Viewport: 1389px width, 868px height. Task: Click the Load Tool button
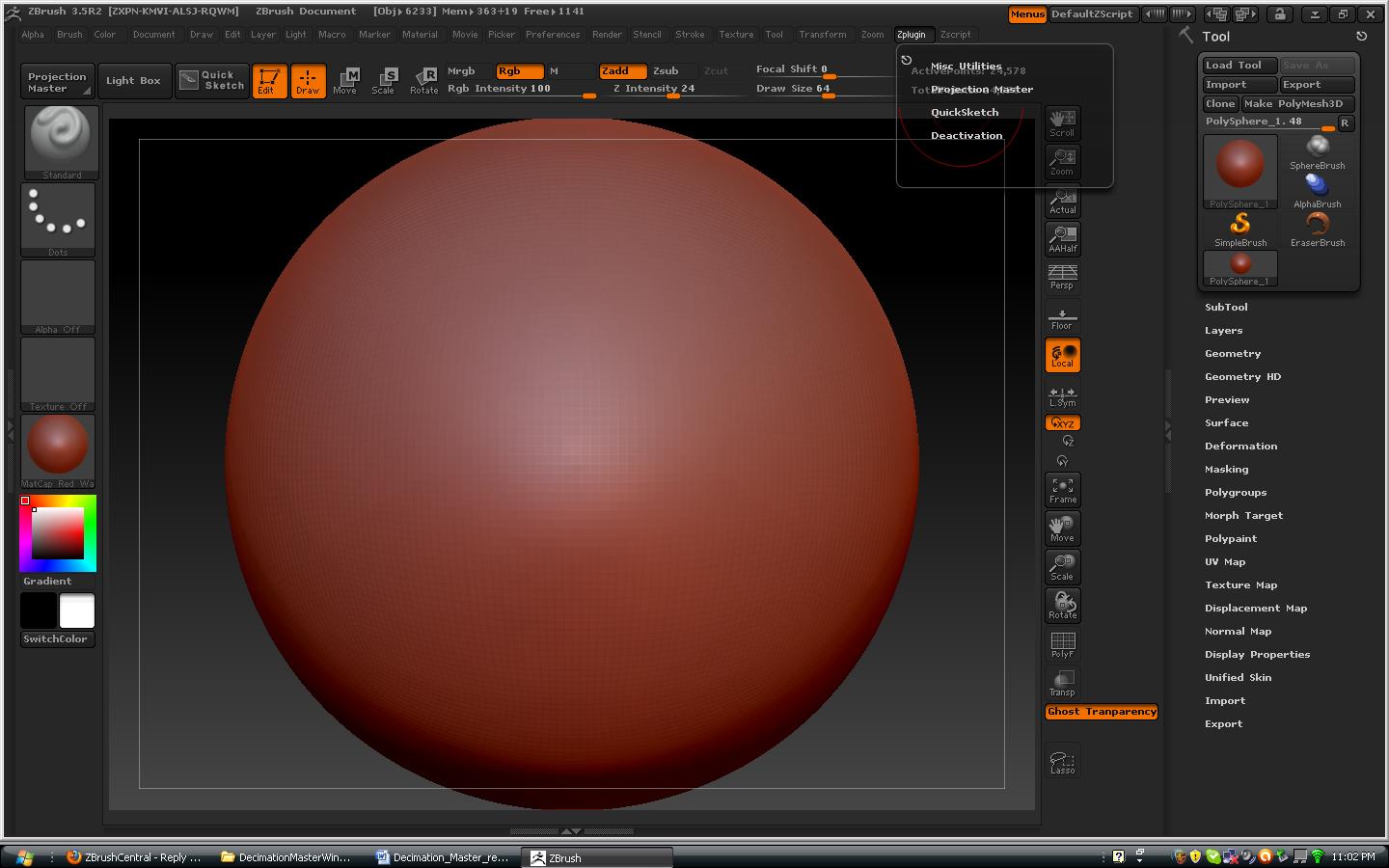coord(1239,66)
